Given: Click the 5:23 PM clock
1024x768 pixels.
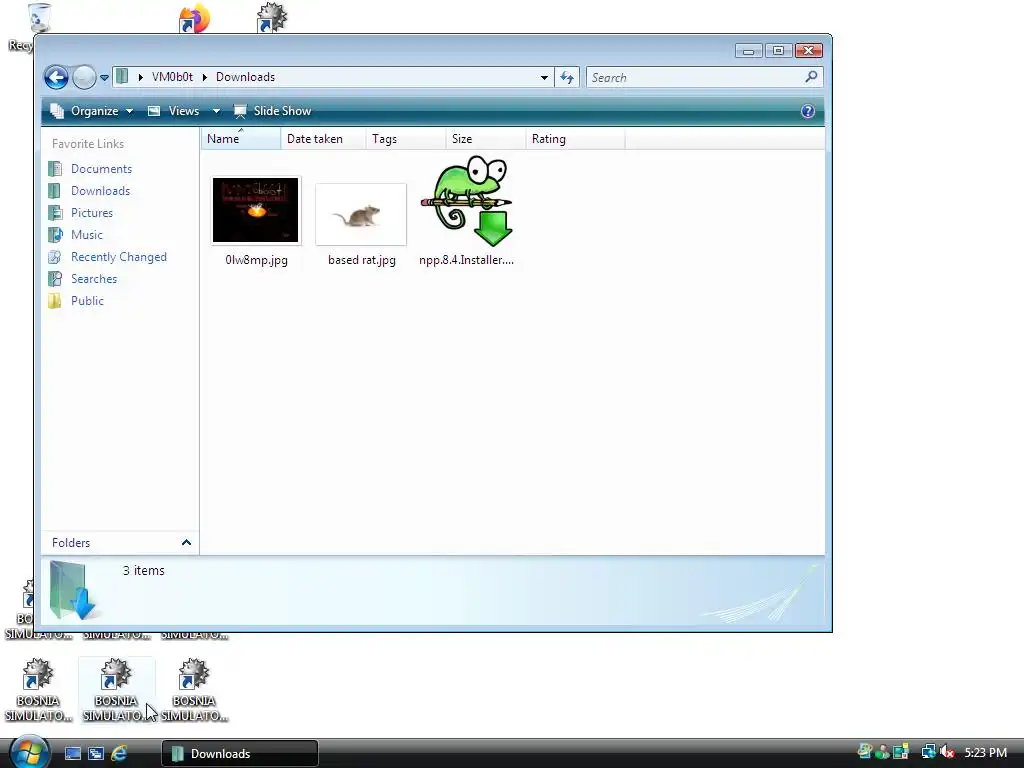Looking at the screenshot, I should coord(985,752).
